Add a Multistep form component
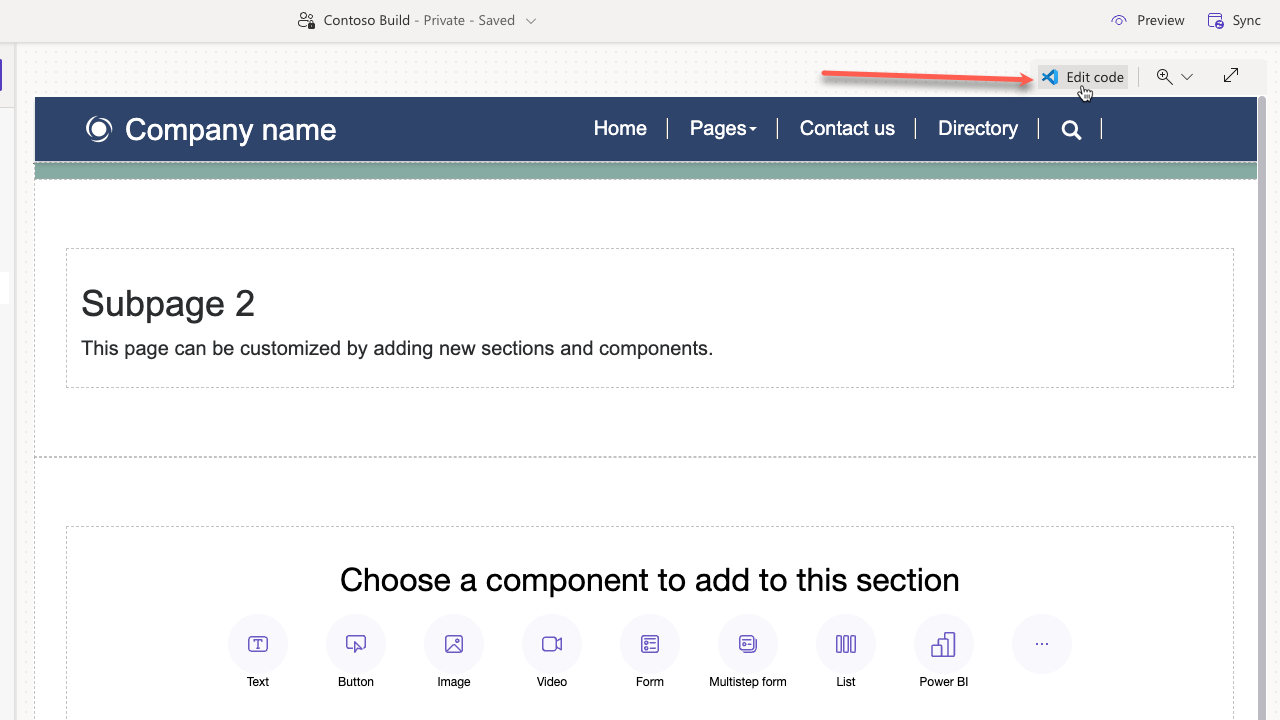The width and height of the screenshot is (1280, 720). pyautogui.click(x=747, y=644)
